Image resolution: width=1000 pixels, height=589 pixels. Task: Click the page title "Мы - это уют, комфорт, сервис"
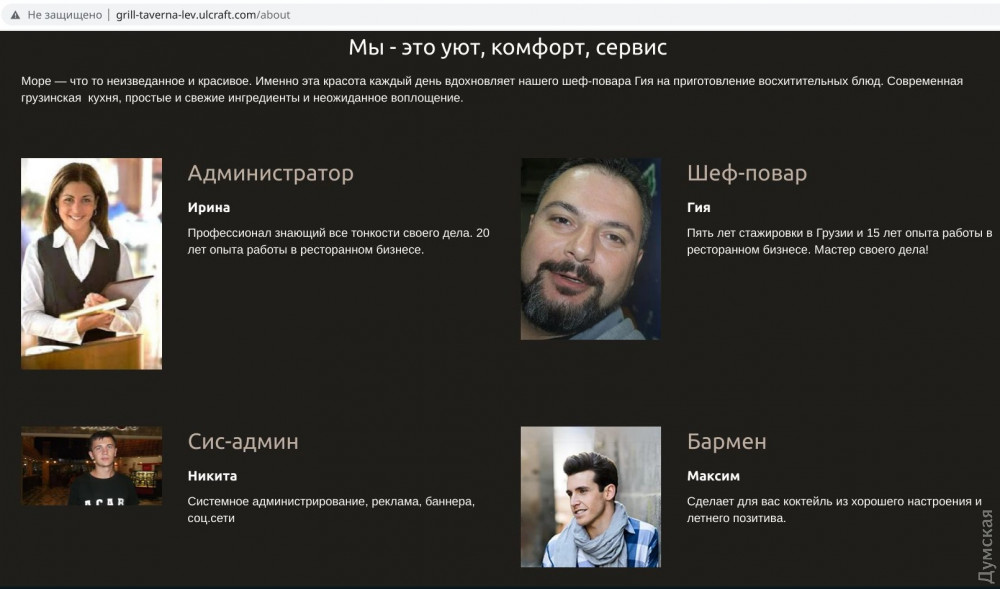507,47
